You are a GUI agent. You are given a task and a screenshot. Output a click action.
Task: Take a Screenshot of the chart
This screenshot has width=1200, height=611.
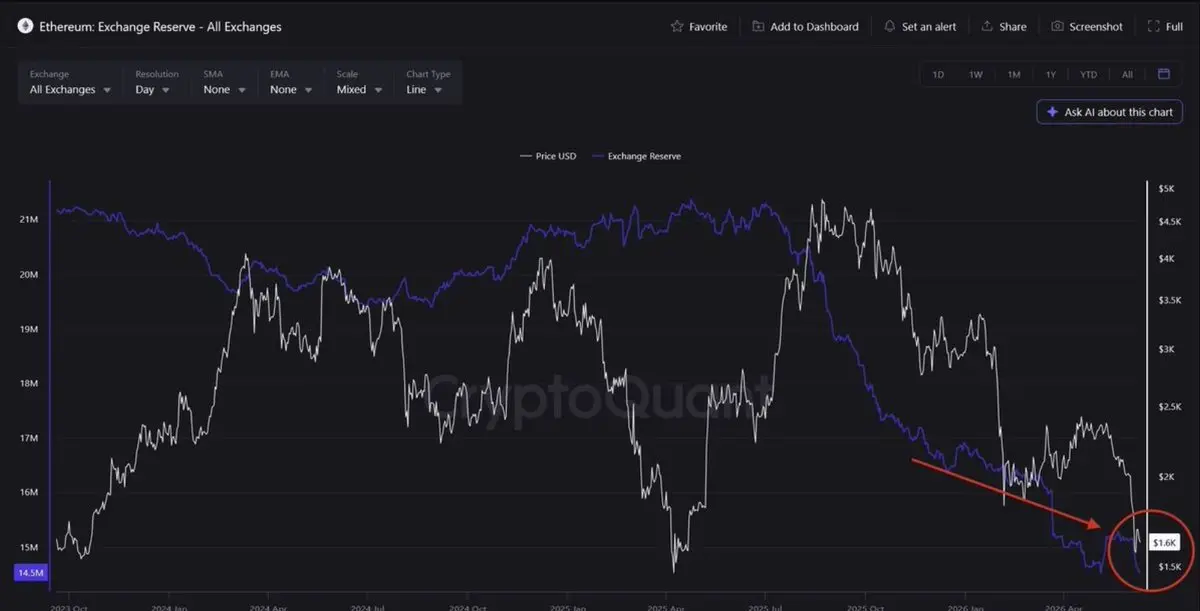1086,26
